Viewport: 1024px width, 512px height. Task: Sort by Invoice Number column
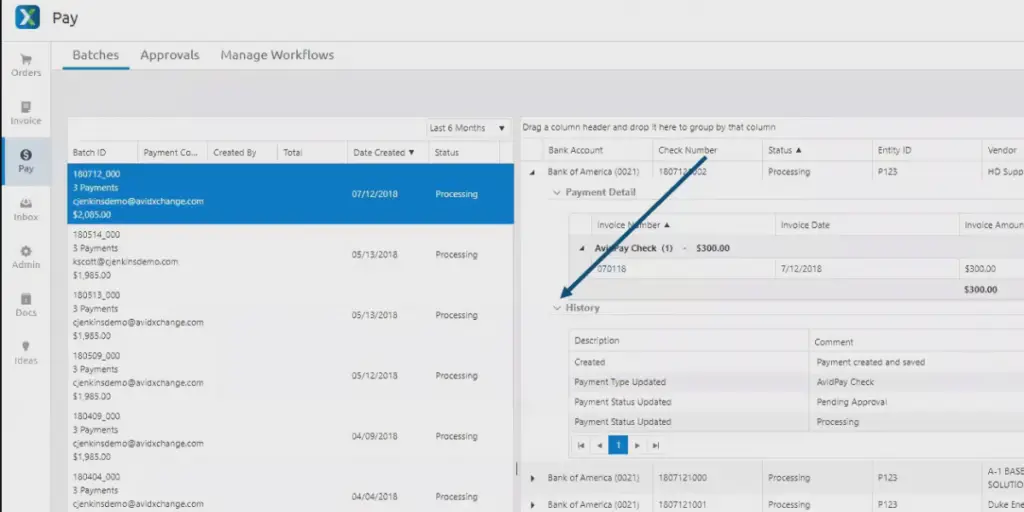[683, 225]
